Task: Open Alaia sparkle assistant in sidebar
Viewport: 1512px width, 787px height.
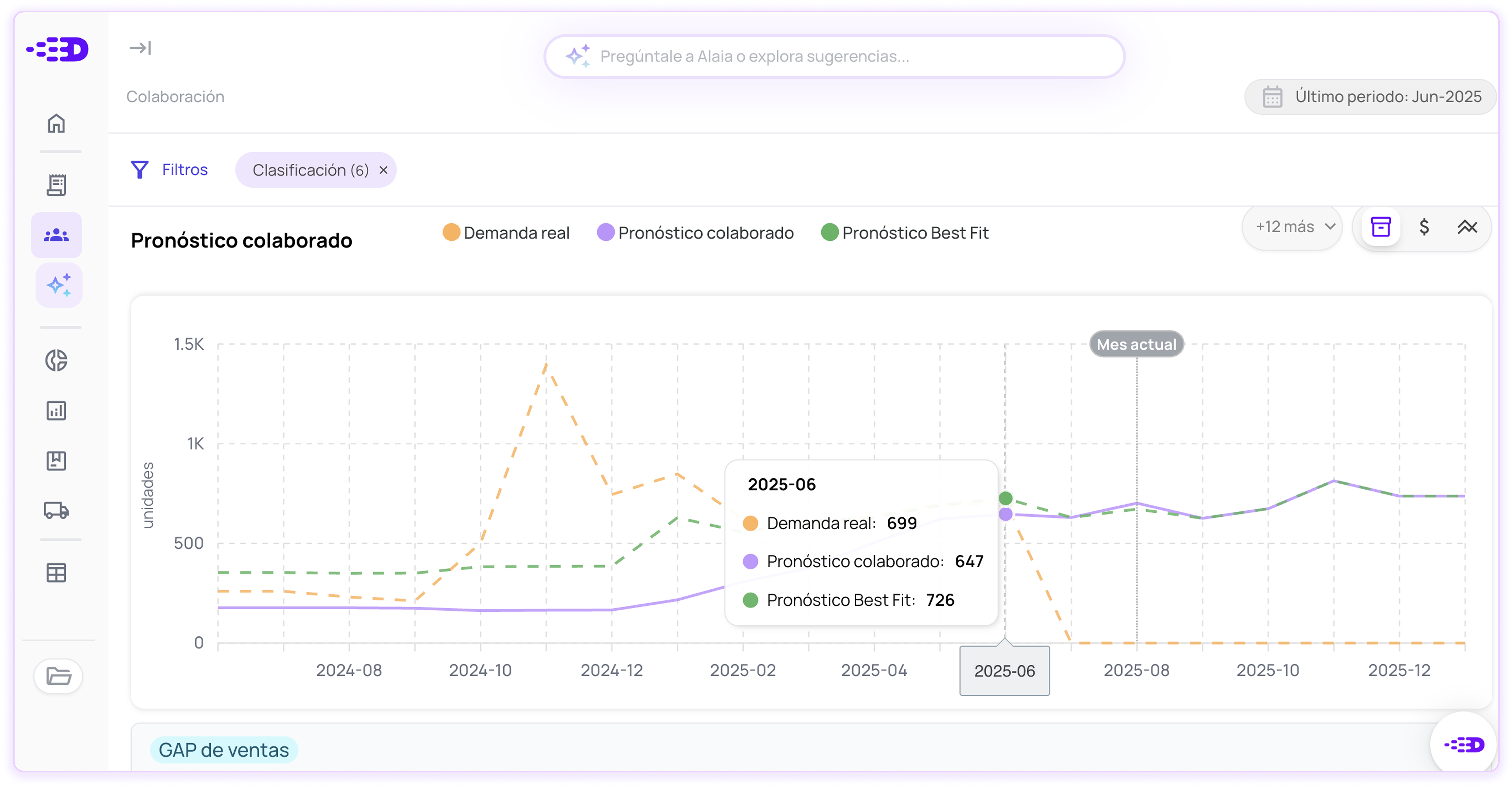Action: [59, 286]
